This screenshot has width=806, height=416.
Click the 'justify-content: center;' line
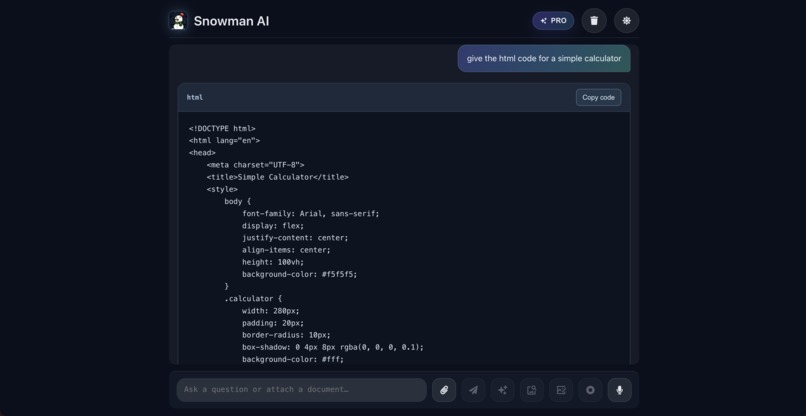point(295,238)
